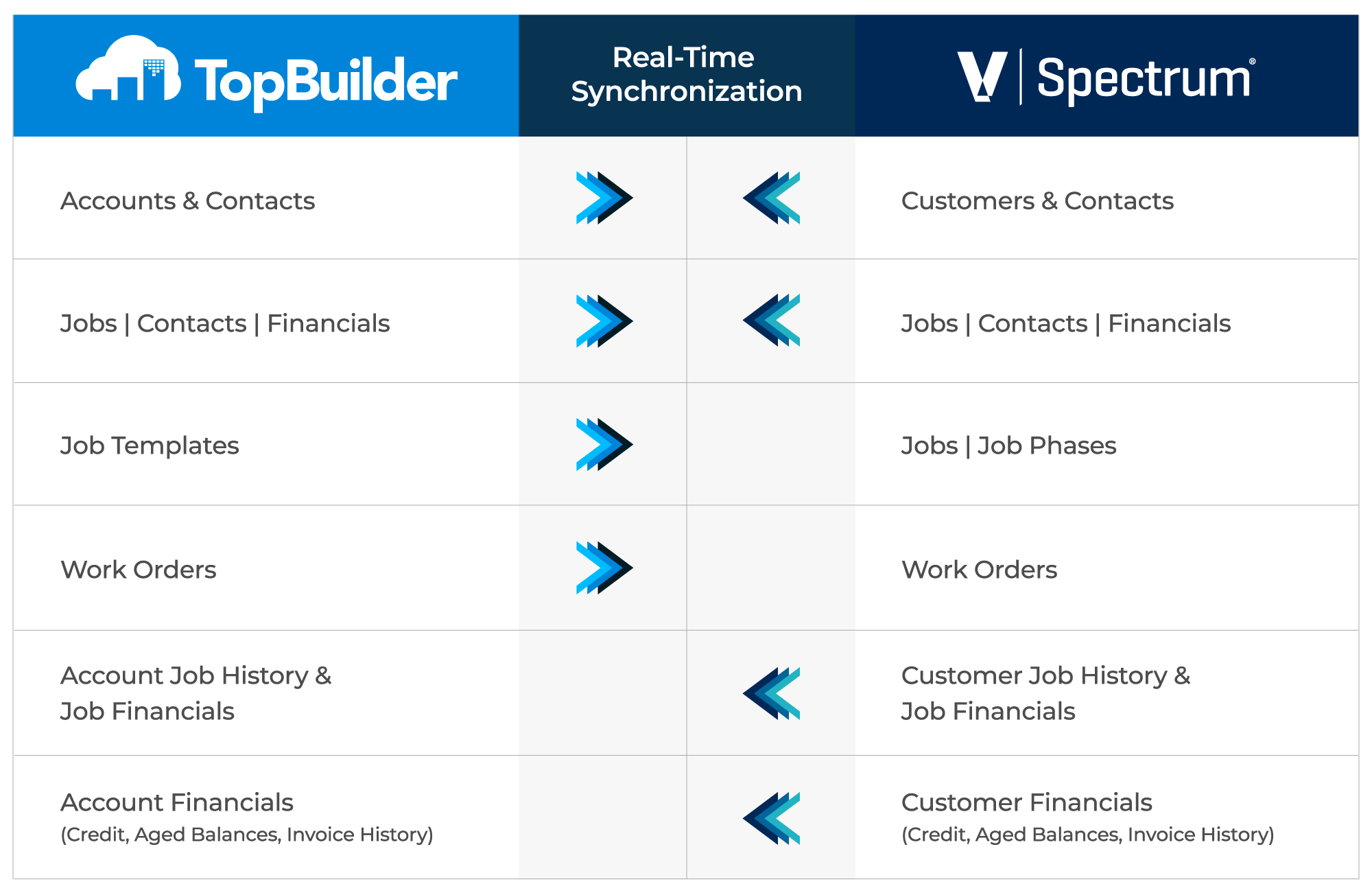Click the Customers & Contacts label

1037,200
